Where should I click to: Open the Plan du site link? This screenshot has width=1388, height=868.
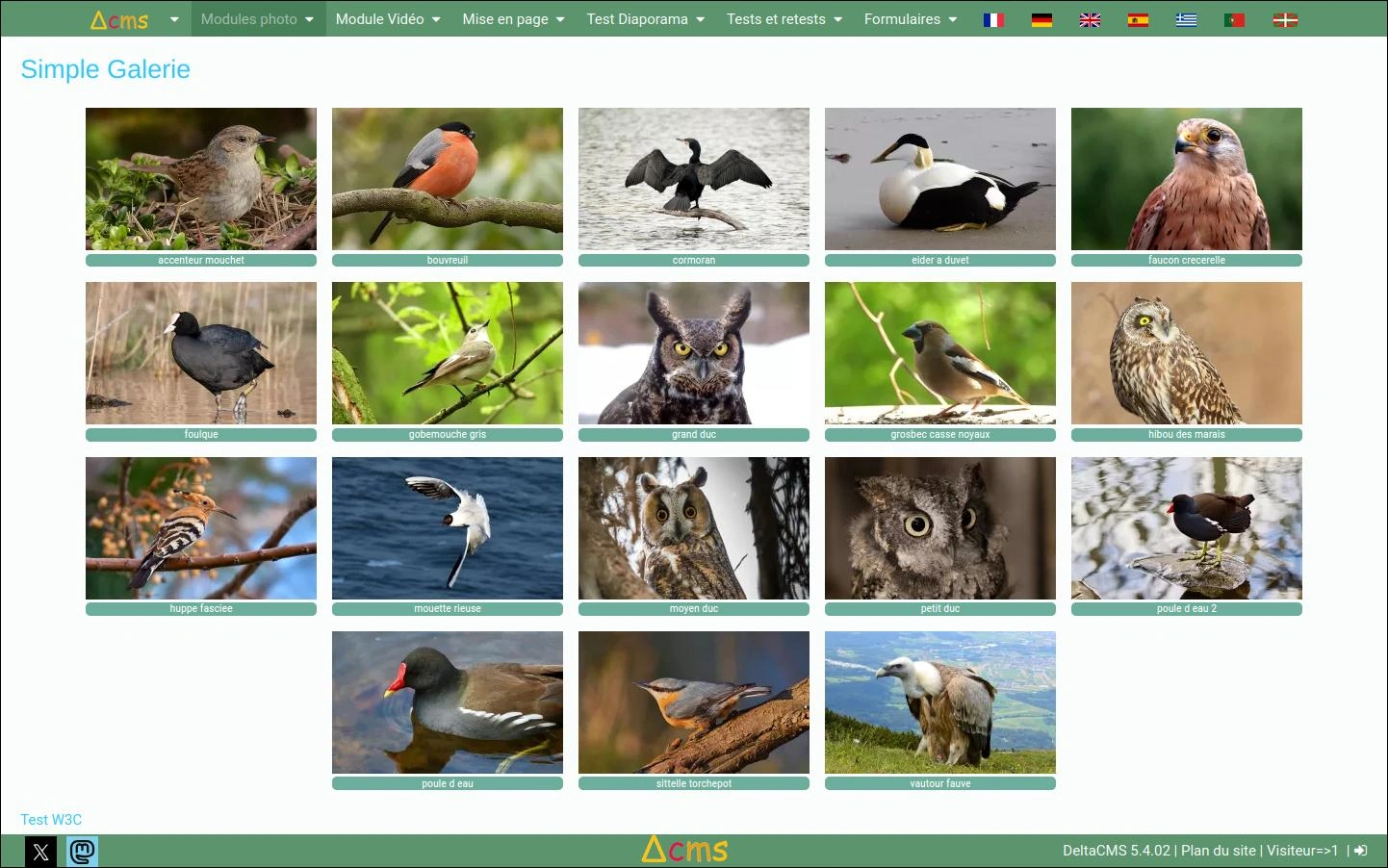click(1218, 851)
